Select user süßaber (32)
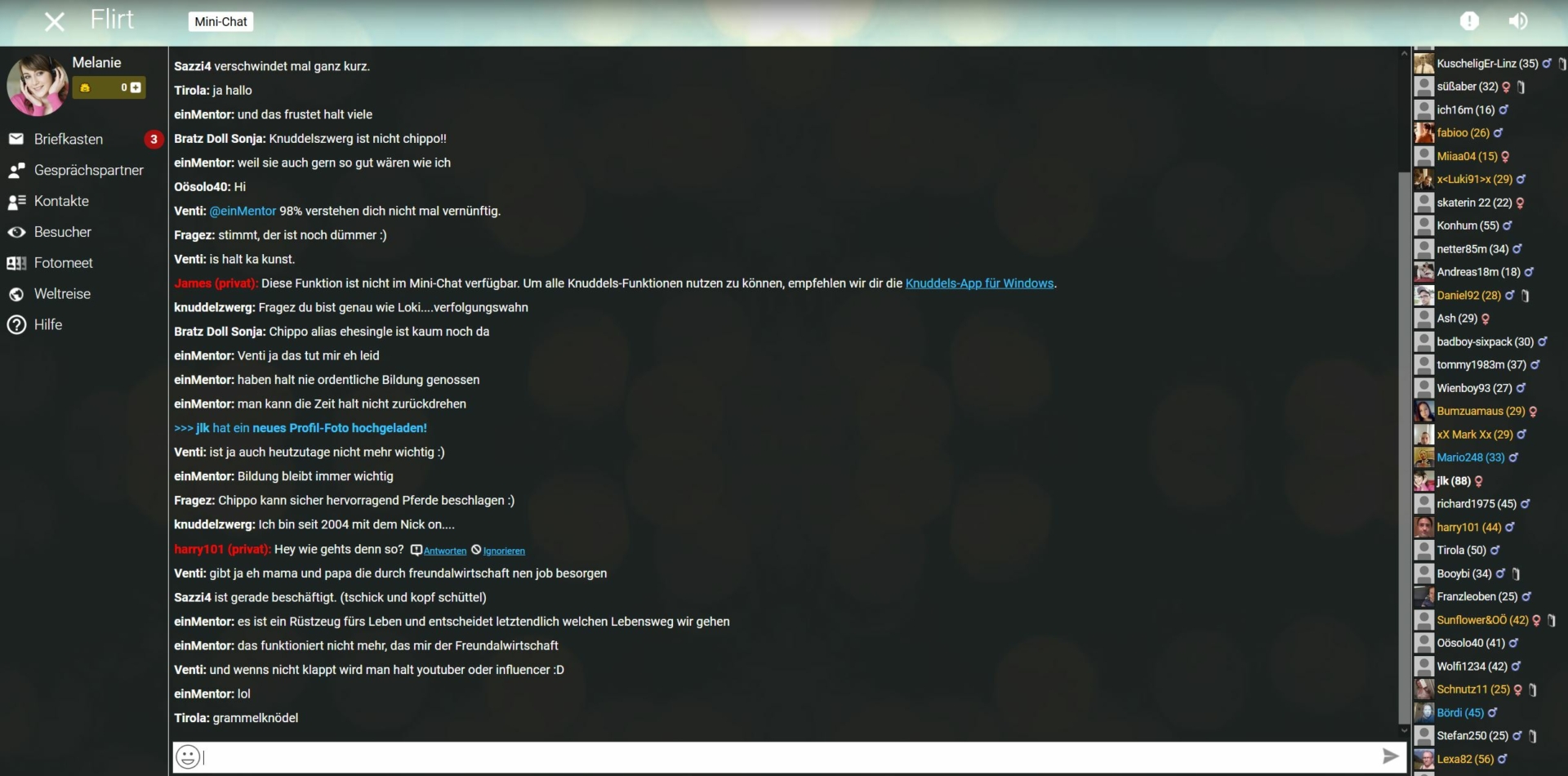The width and height of the screenshot is (1568, 776). 1468,87
